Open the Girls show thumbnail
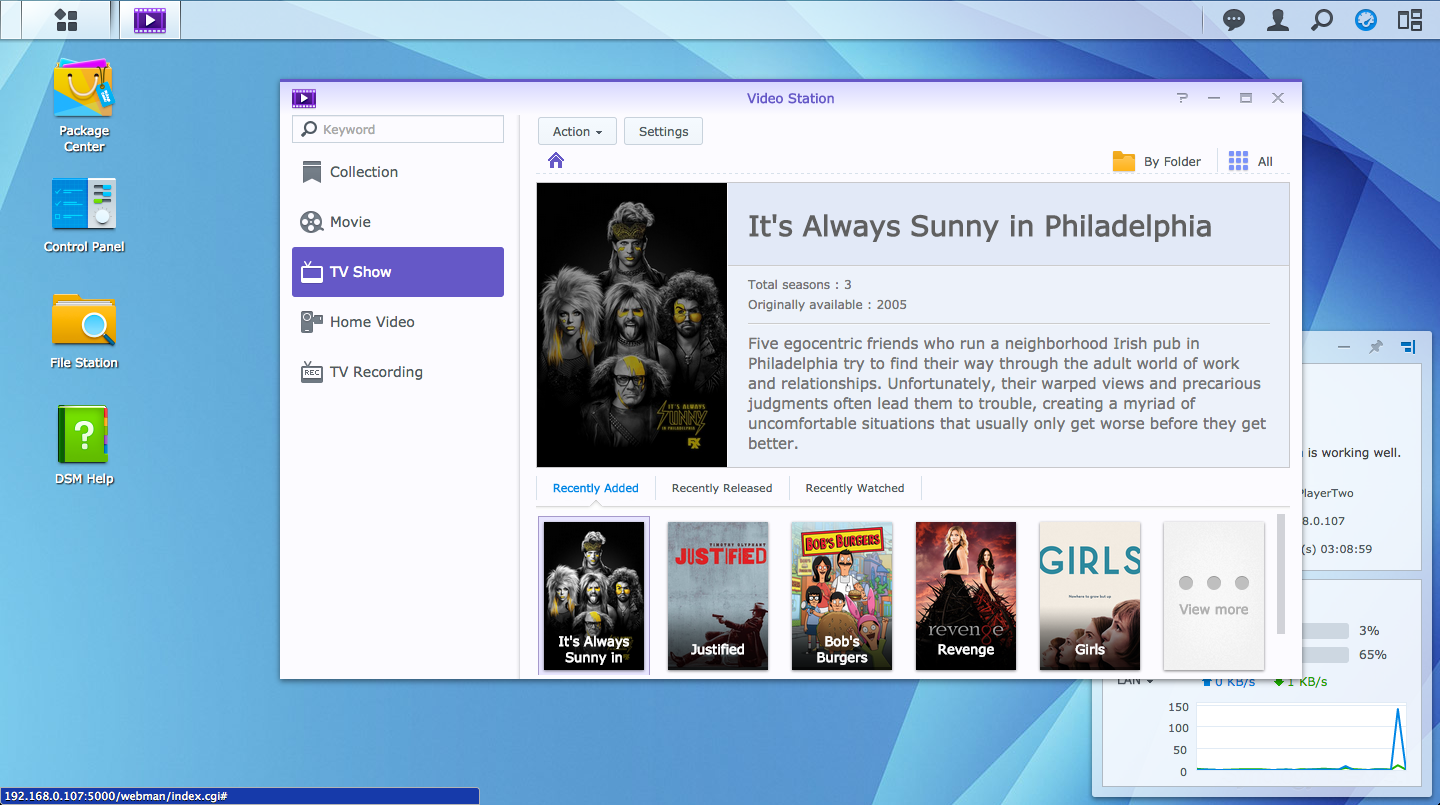The image size is (1440, 805). tap(1090, 596)
